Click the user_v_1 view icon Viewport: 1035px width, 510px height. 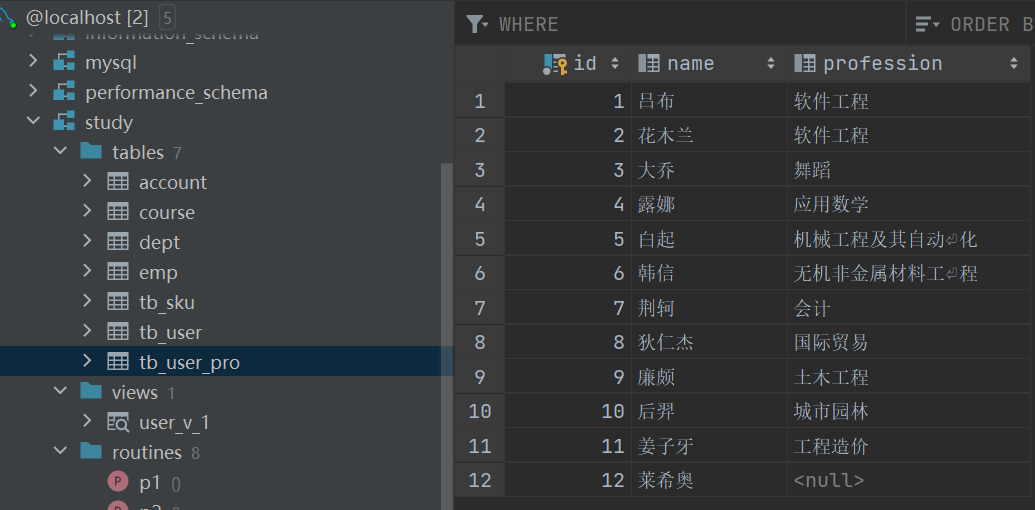click(x=118, y=422)
